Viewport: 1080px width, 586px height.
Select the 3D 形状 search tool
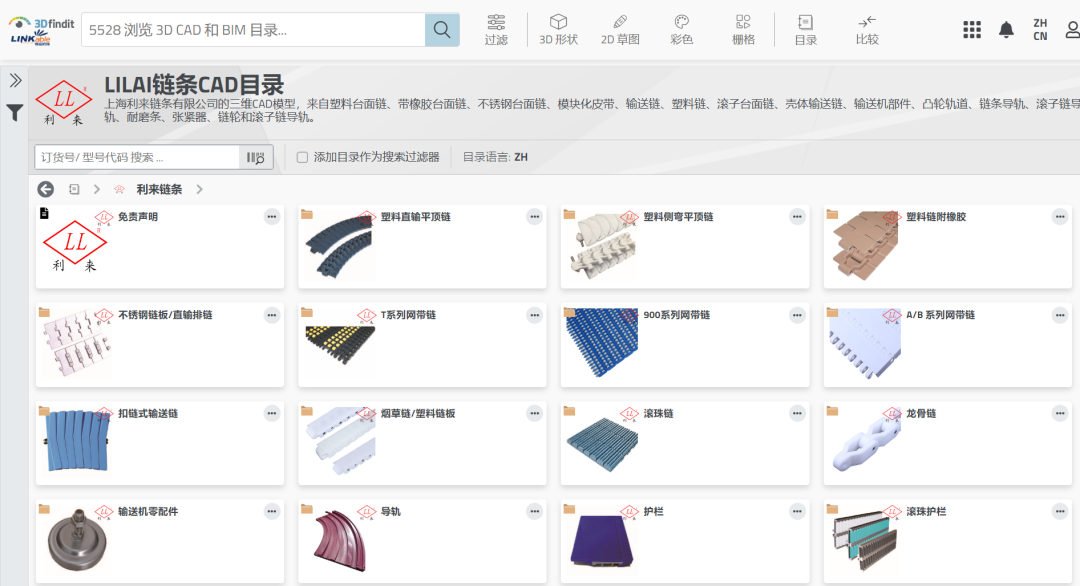[x=558, y=30]
